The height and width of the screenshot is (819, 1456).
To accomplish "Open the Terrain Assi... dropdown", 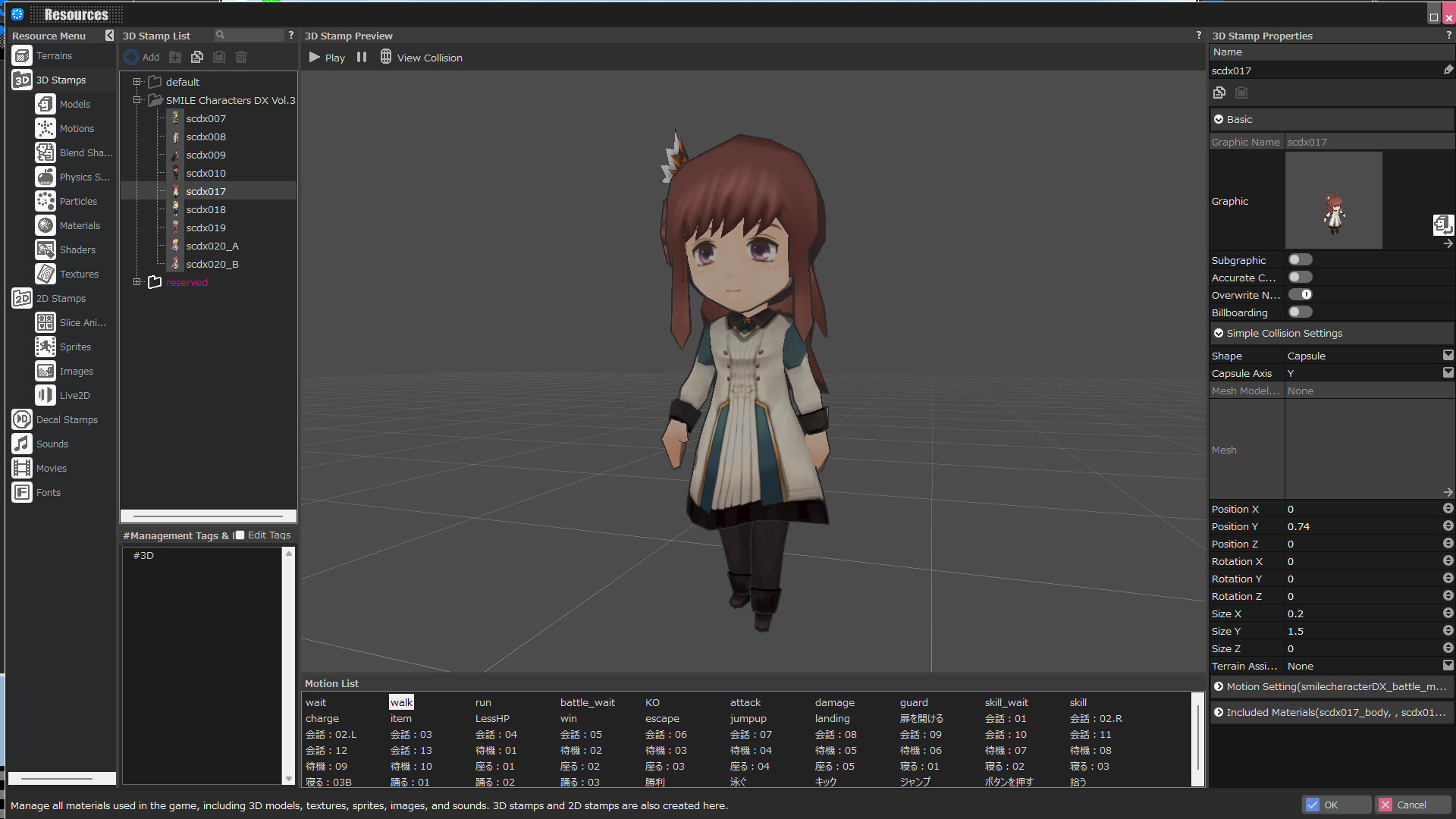I will (x=1448, y=665).
